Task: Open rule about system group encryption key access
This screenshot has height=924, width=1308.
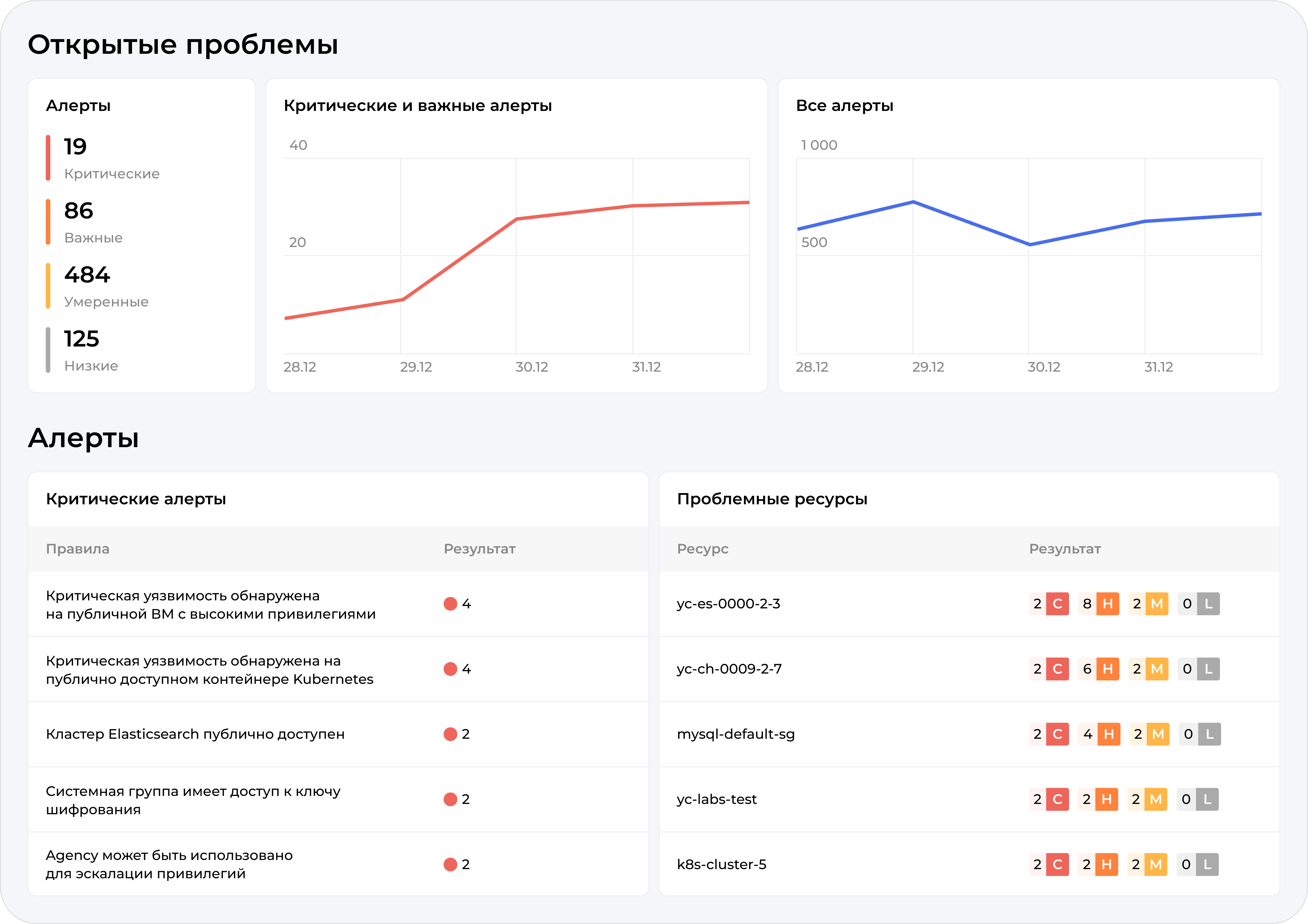Action: 193,800
